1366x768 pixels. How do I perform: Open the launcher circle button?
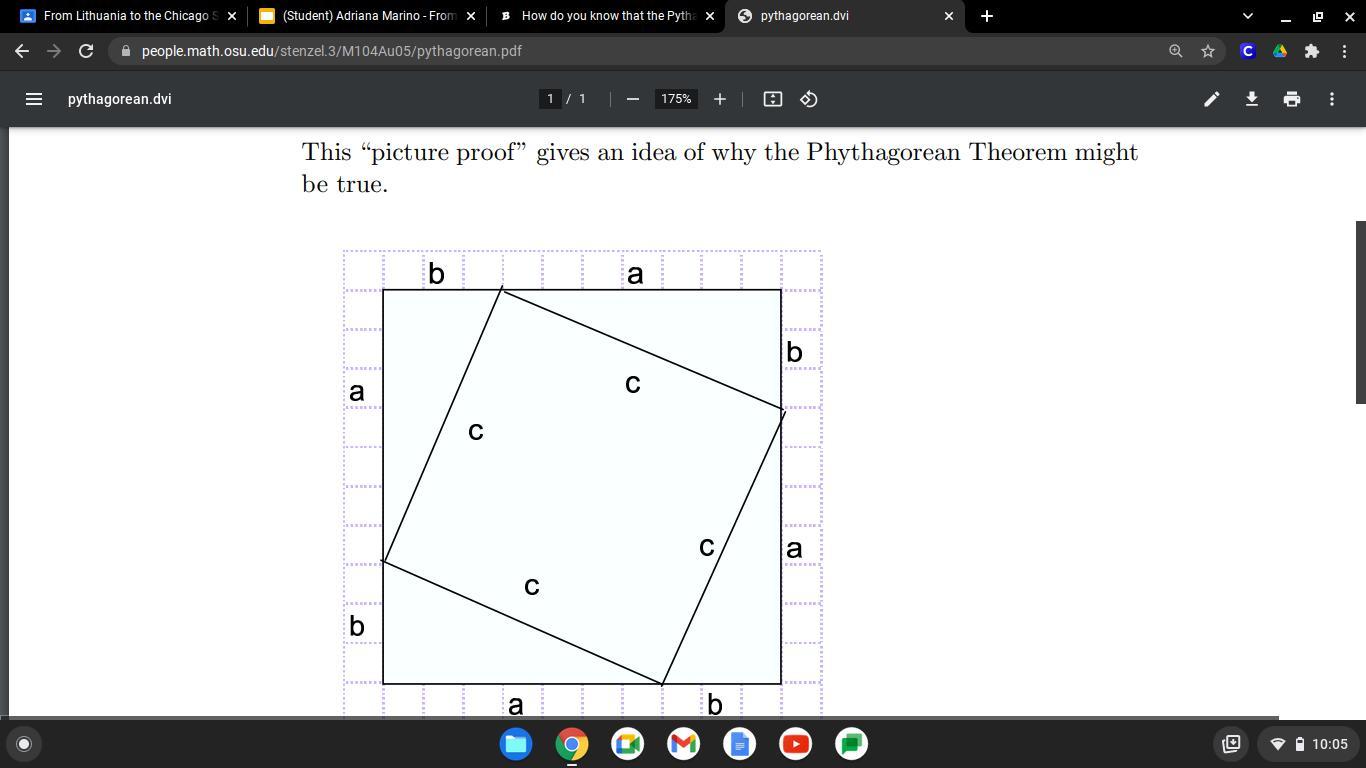24,744
